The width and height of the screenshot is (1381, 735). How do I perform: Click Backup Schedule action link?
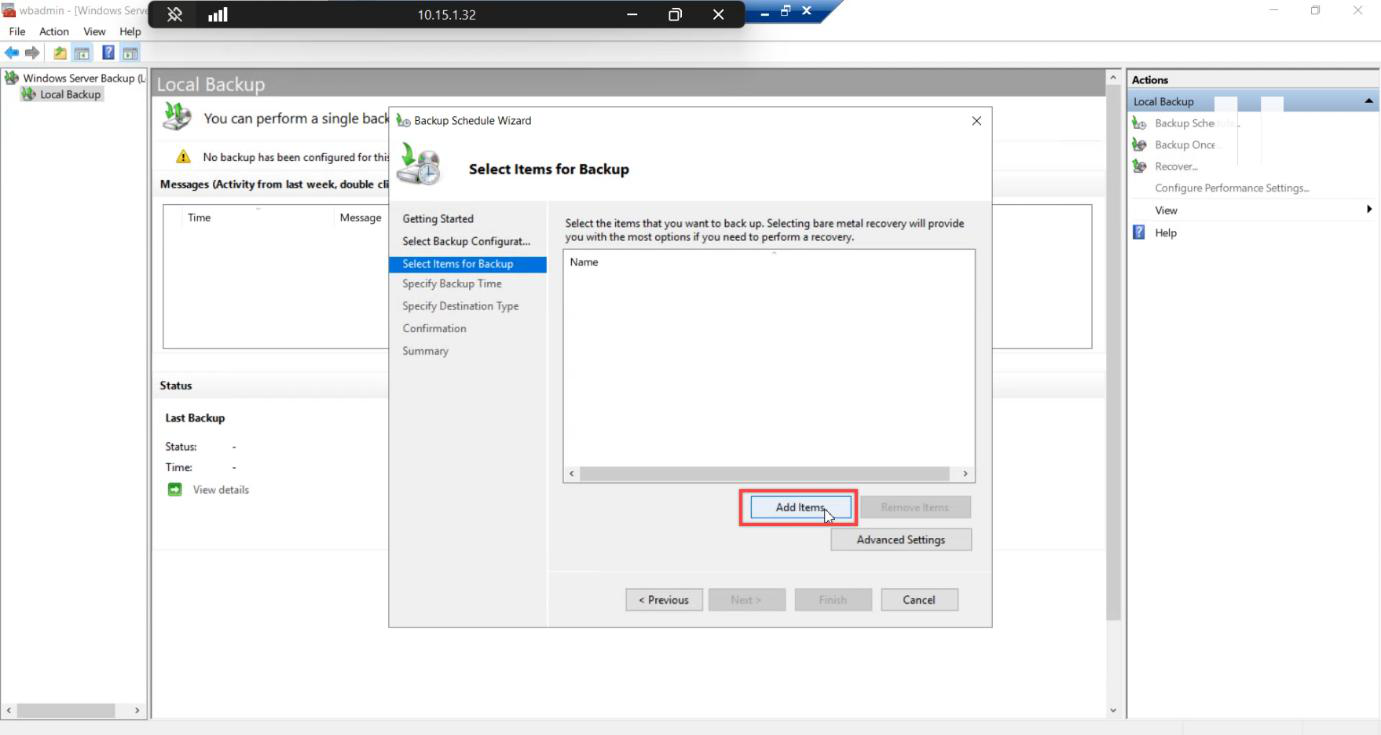(1197, 123)
